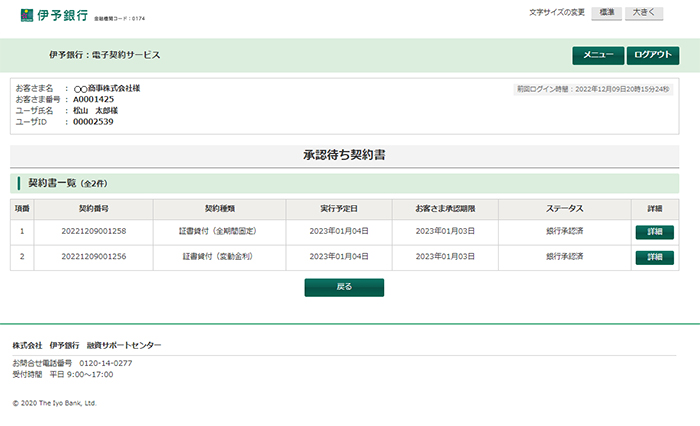Click the 金融機関コード：0174 text
The width and height of the screenshot is (700, 426).
coord(119,19)
